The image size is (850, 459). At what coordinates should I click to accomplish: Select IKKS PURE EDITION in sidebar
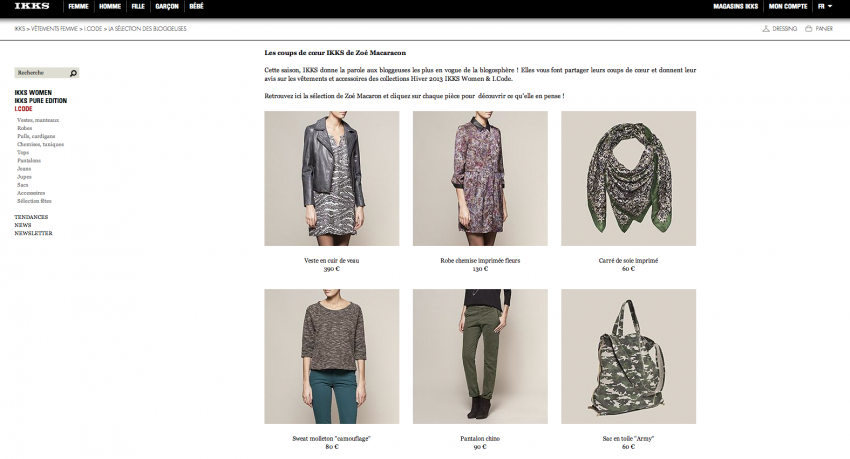(x=41, y=101)
